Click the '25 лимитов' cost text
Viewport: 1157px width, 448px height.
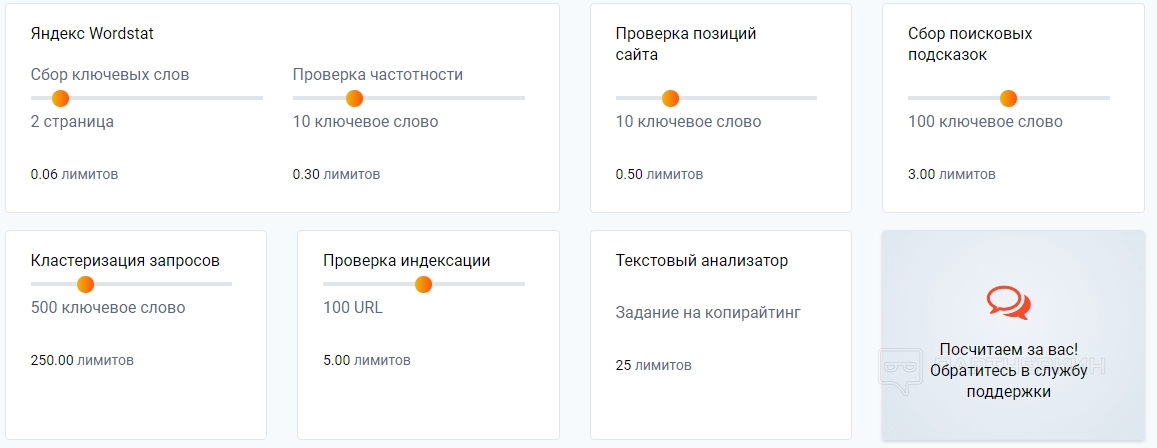click(x=653, y=365)
